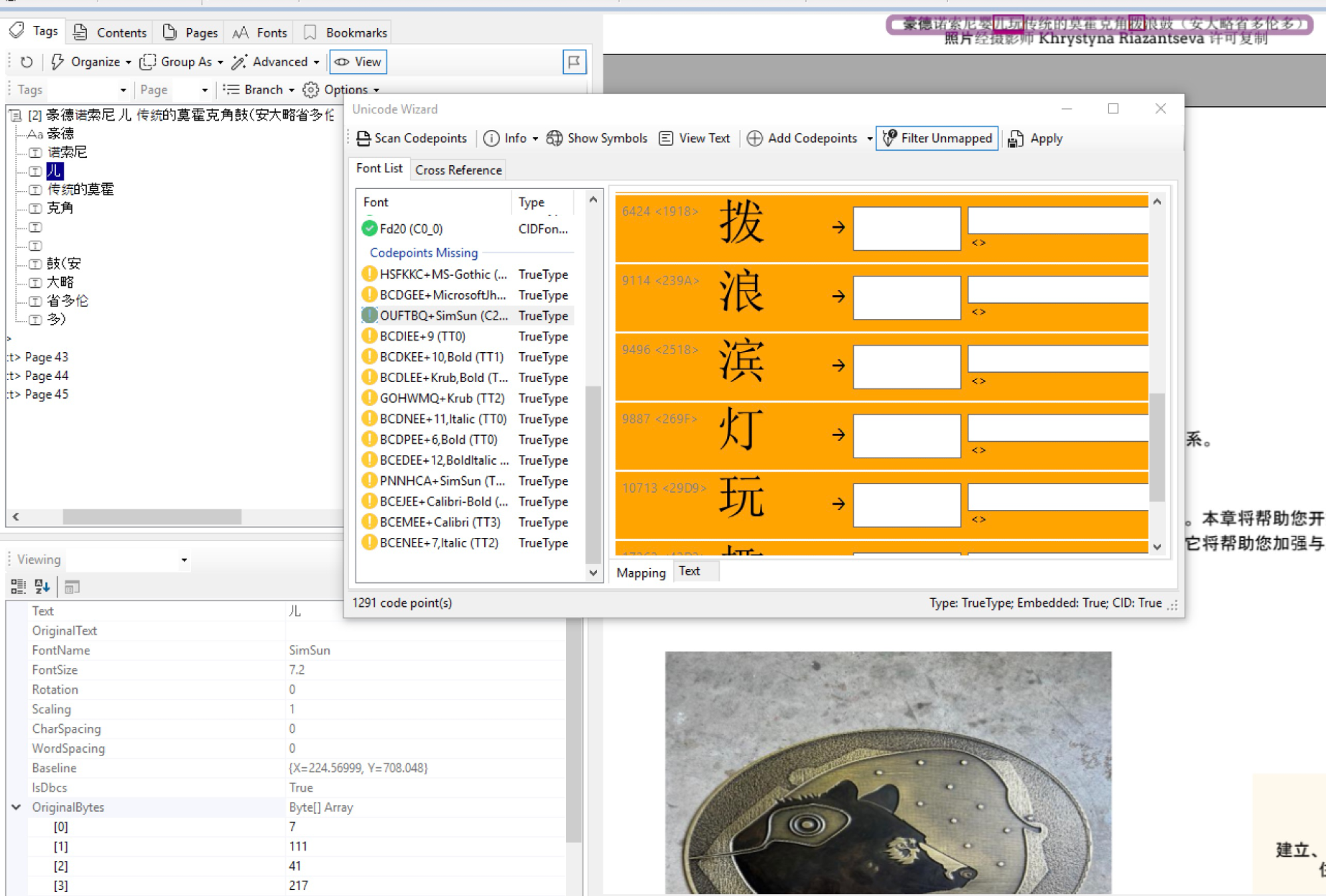Screen dimensions: 1326x896
Task: Collapse the OriginalBytes property row
Action: [16, 807]
